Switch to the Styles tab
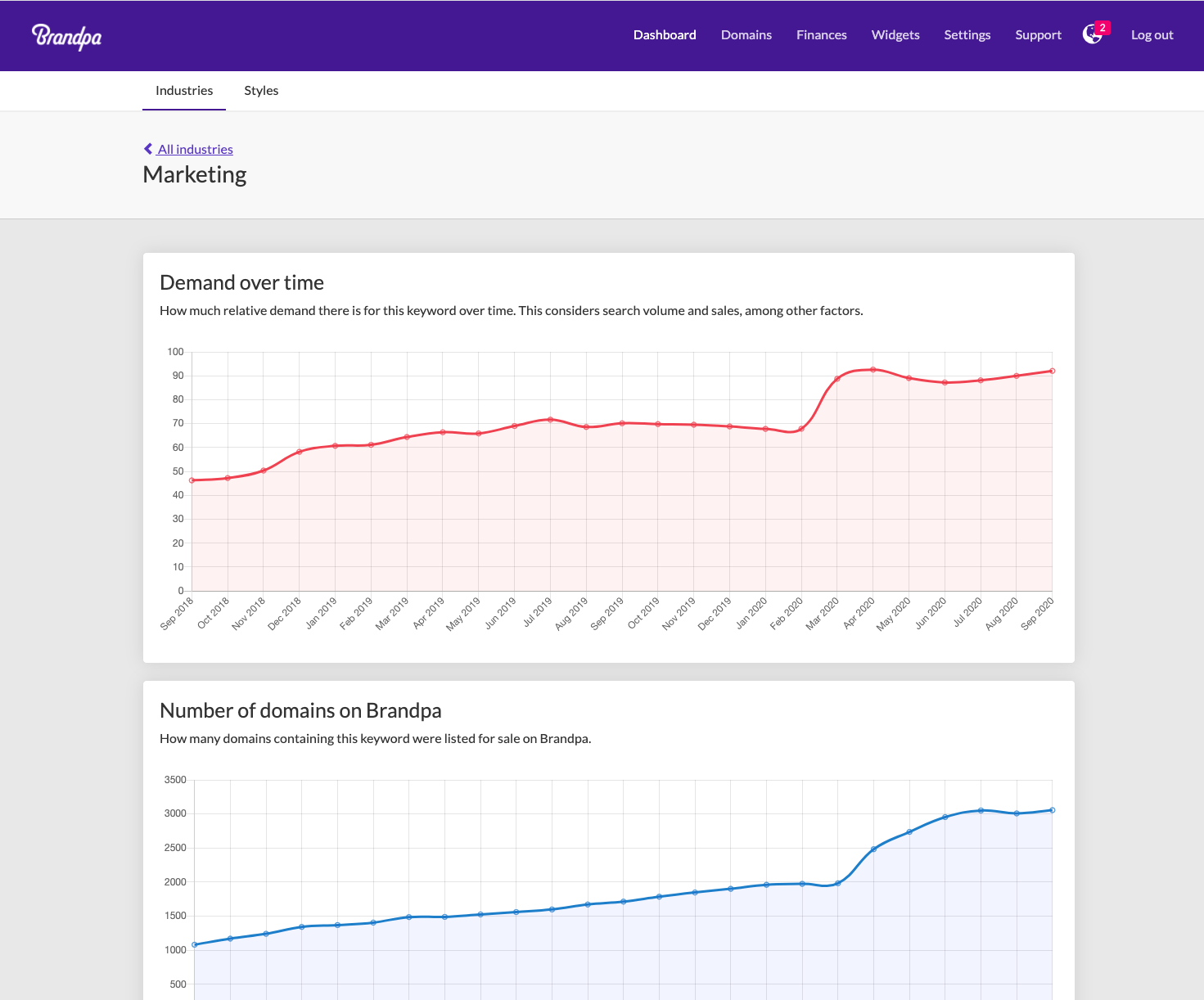Screen dimensions: 1204x1000 (261, 91)
